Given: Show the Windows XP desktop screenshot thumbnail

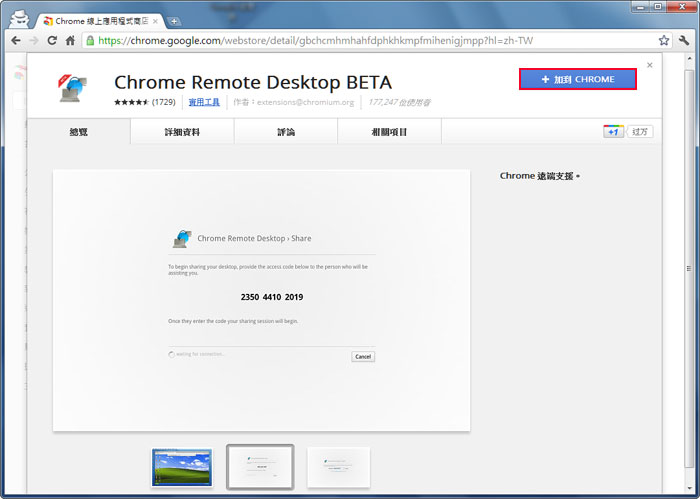Looking at the screenshot, I should coord(182,467).
